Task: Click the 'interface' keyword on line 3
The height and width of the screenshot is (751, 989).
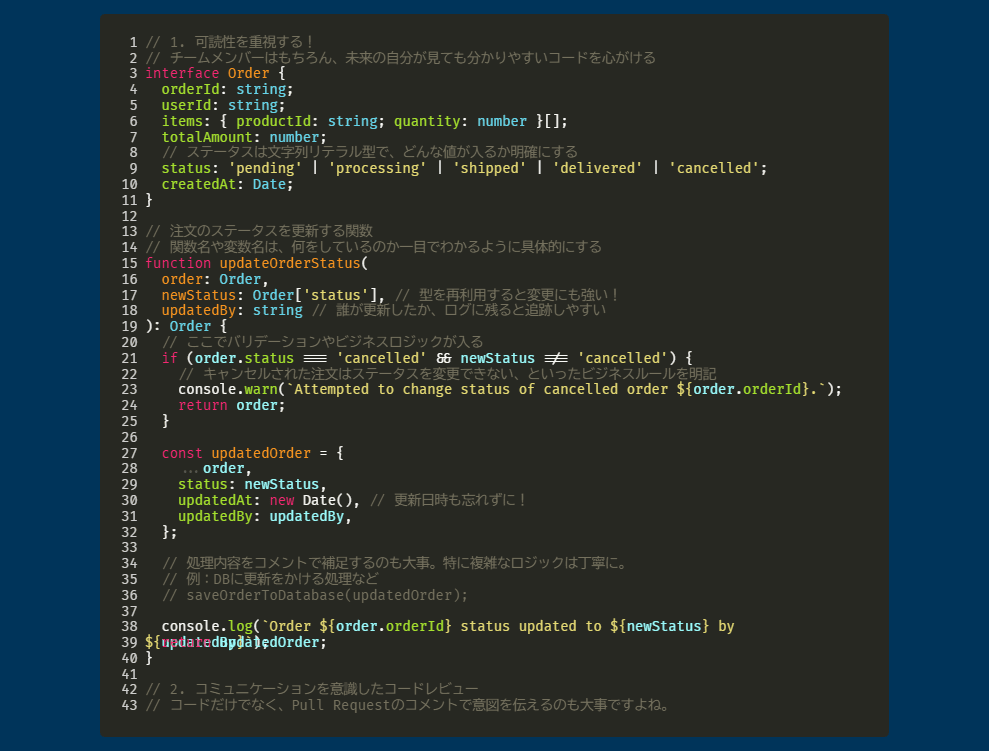Action: pos(182,73)
